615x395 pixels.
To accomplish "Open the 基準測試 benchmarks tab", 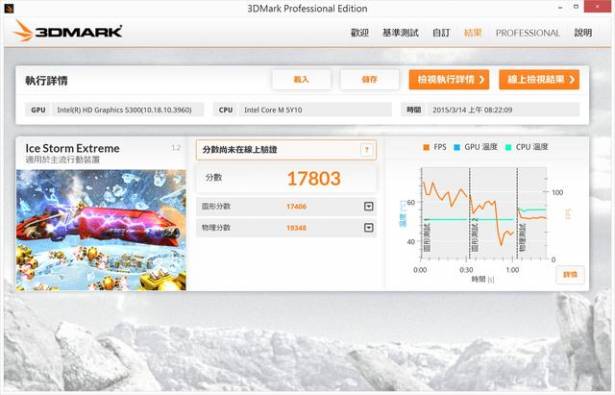I will pyautogui.click(x=400, y=33).
